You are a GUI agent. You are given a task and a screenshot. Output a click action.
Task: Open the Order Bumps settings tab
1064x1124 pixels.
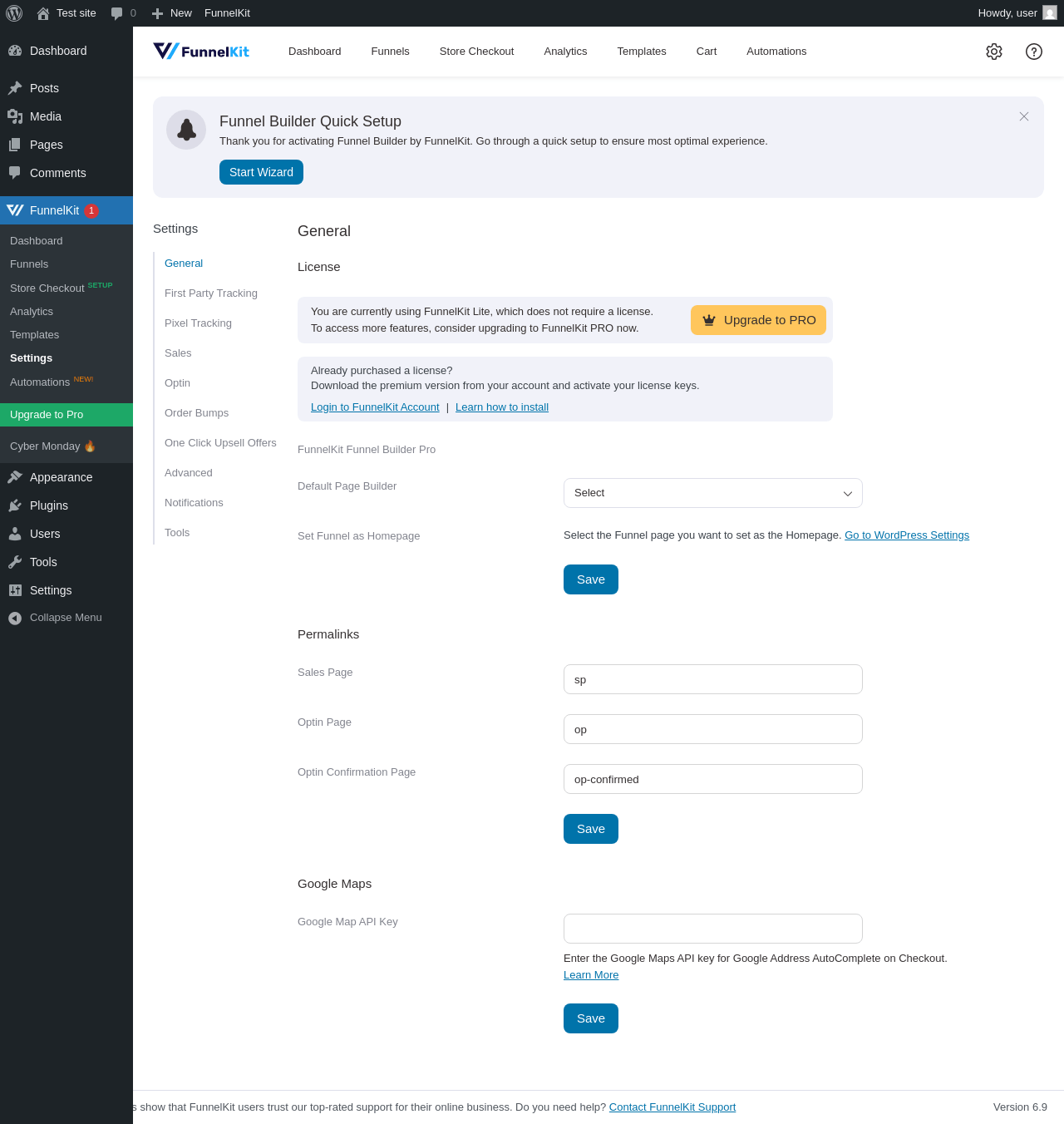click(196, 413)
